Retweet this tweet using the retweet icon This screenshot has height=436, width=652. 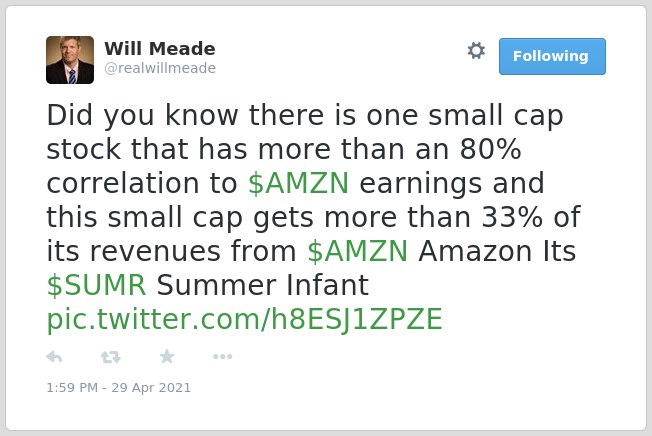pyautogui.click(x=111, y=357)
